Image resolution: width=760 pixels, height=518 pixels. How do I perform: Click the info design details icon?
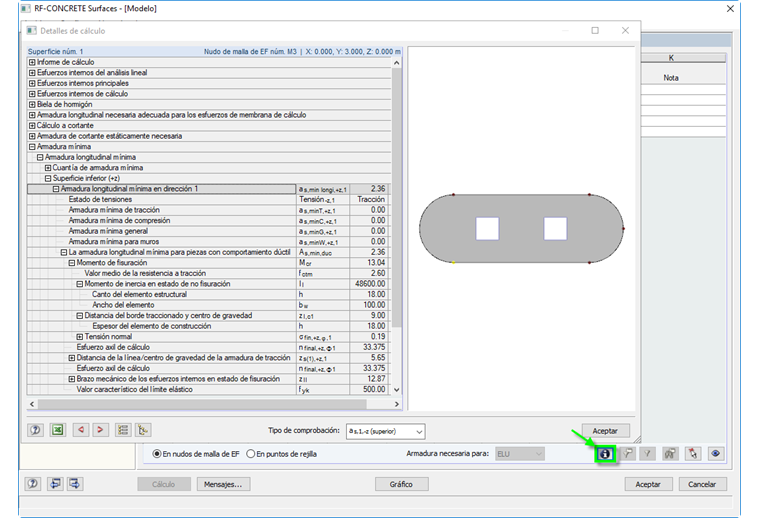605,454
